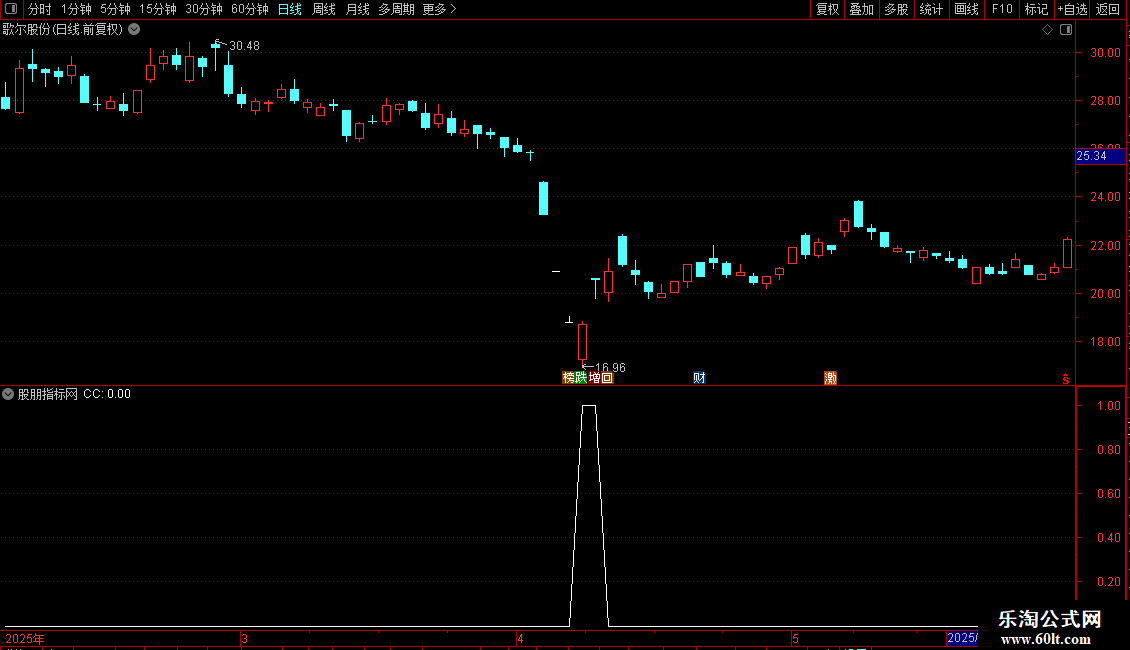Click the red S marker at chart end
This screenshot has height=650, width=1130.
tap(1066, 379)
